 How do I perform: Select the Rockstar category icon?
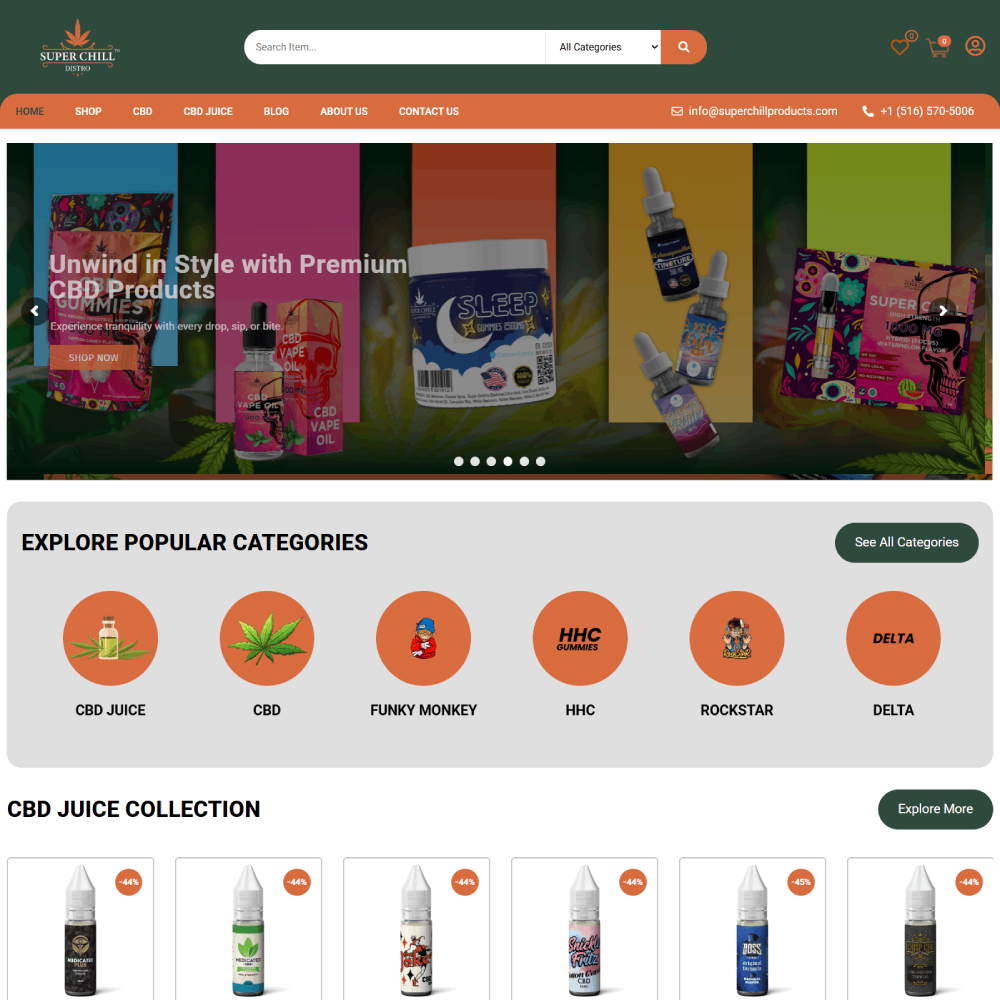[x=737, y=638]
